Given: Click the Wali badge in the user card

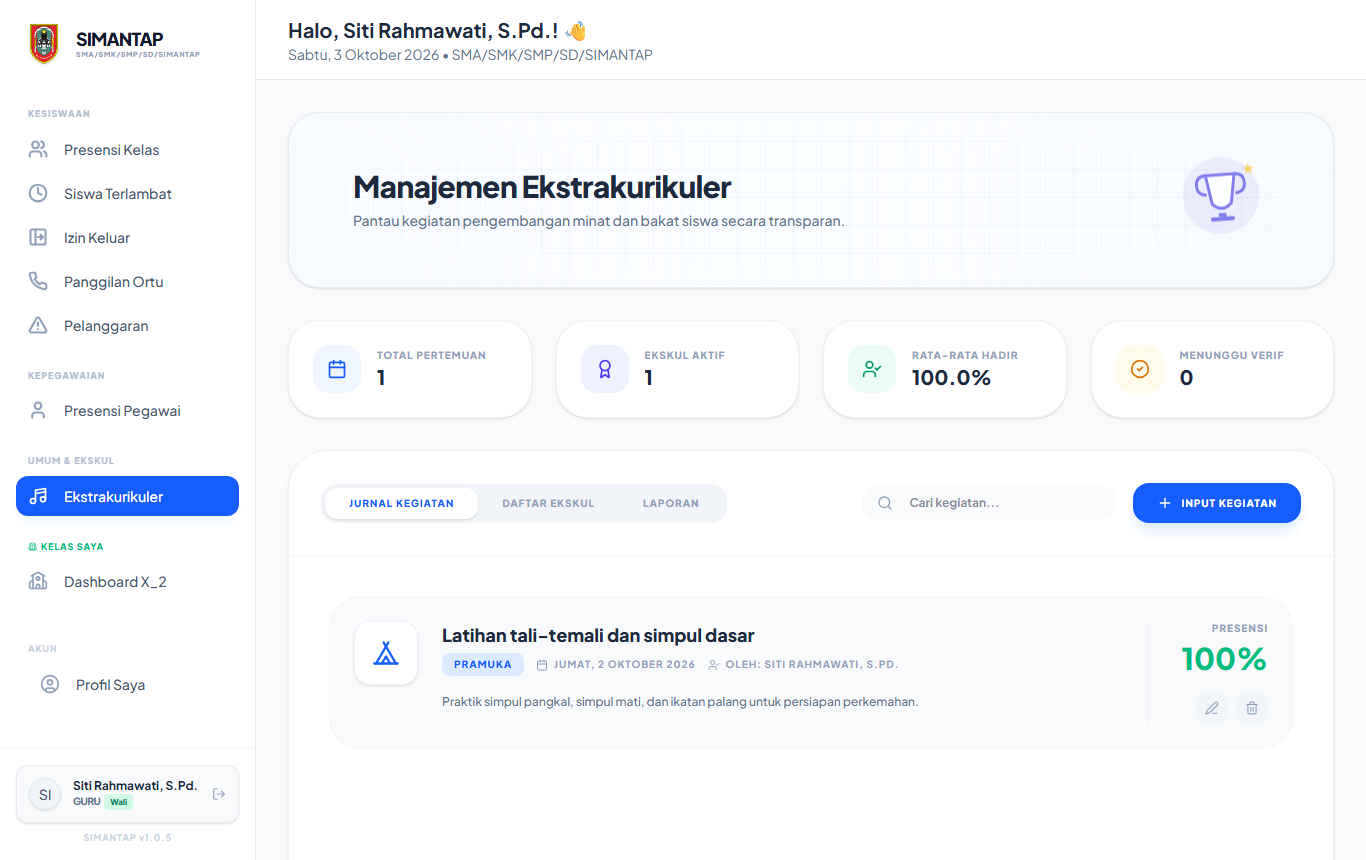Looking at the screenshot, I should click(119, 802).
